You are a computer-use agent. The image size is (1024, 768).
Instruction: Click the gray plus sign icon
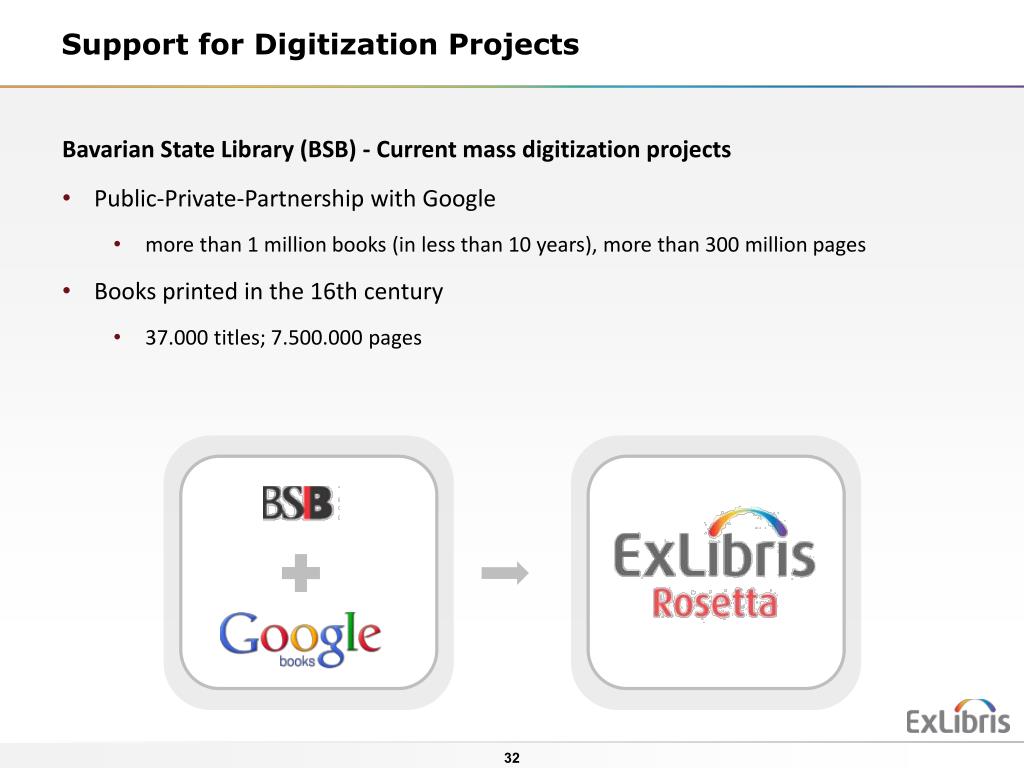[300, 573]
